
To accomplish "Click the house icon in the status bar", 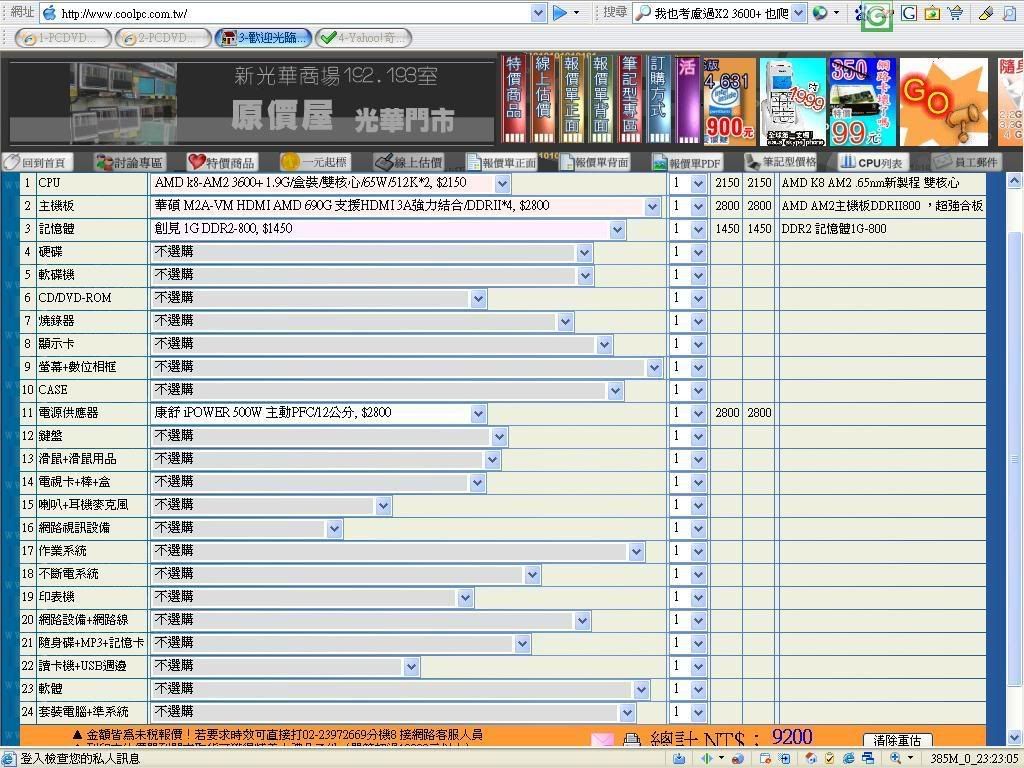I will [811, 758].
